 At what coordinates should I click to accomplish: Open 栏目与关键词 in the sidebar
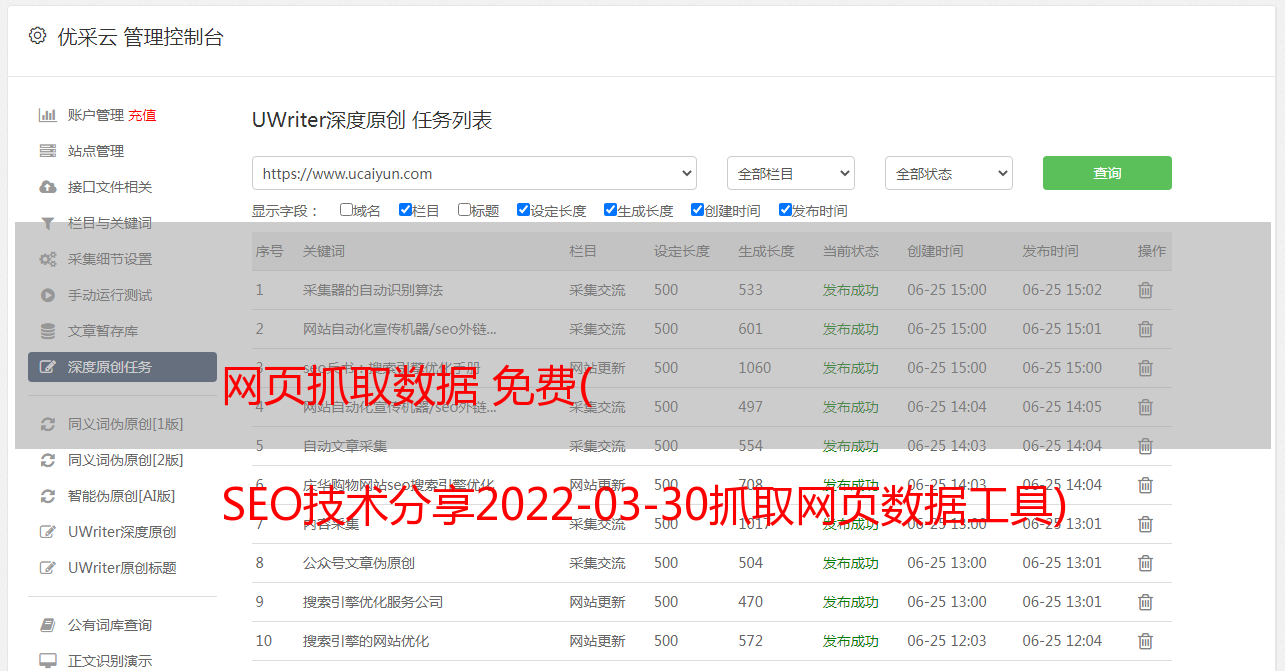pyautogui.click(x=110, y=223)
